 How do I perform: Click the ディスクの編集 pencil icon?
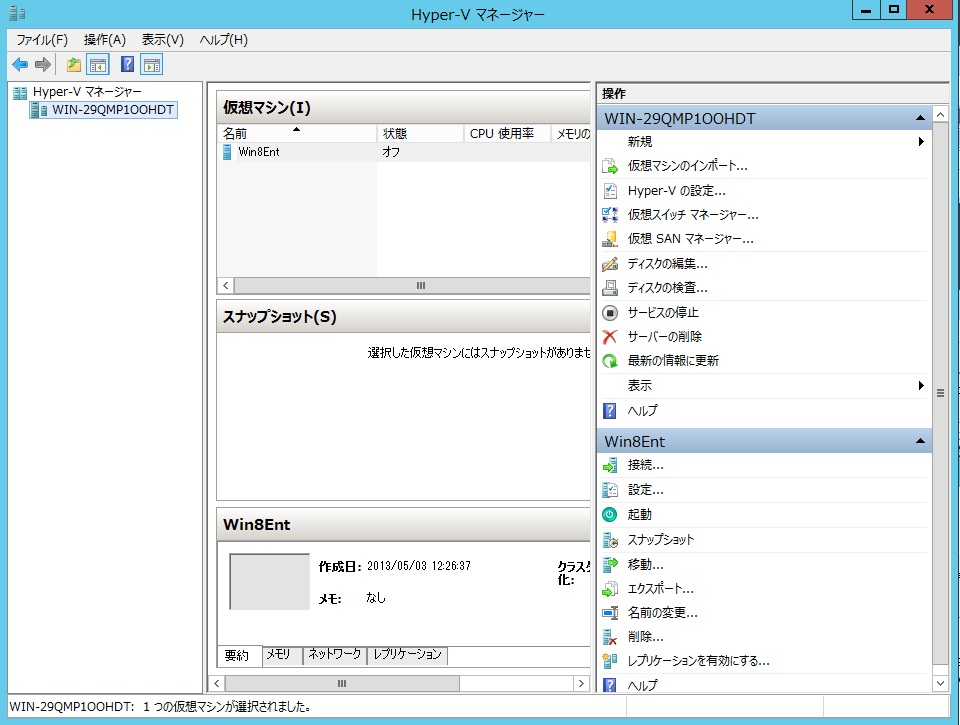coord(610,264)
